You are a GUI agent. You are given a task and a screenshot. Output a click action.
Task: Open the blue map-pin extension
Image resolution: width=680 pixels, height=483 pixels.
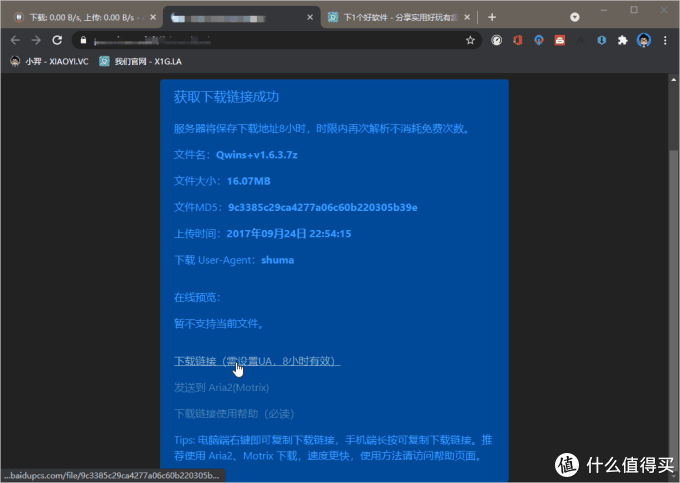539,40
